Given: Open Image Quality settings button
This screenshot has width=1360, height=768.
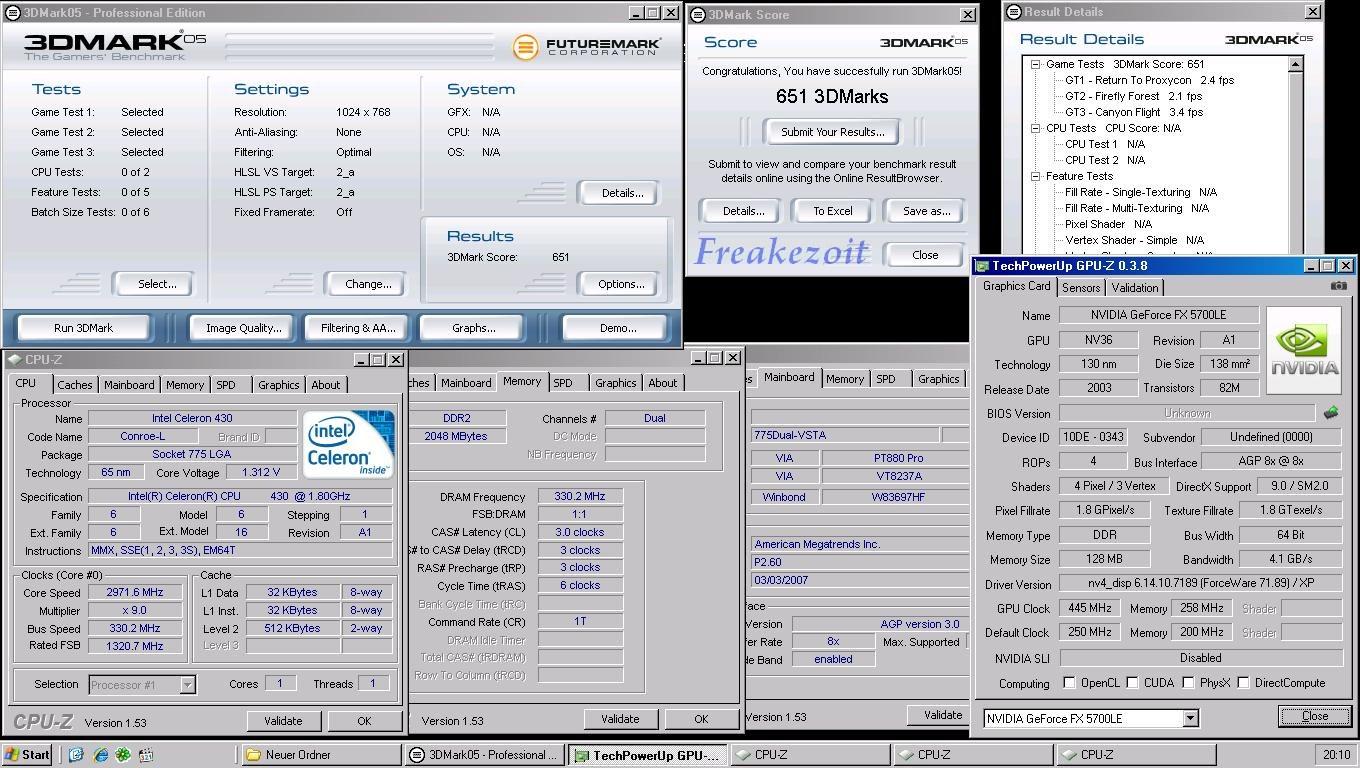Looking at the screenshot, I should coord(243,328).
